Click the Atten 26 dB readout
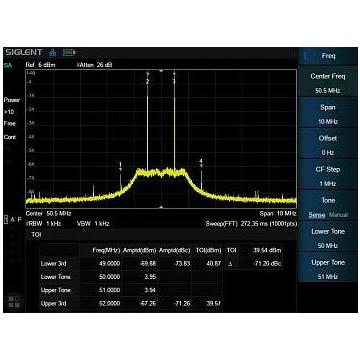Image resolution: width=360 pixels, height=360 pixels. (94, 65)
